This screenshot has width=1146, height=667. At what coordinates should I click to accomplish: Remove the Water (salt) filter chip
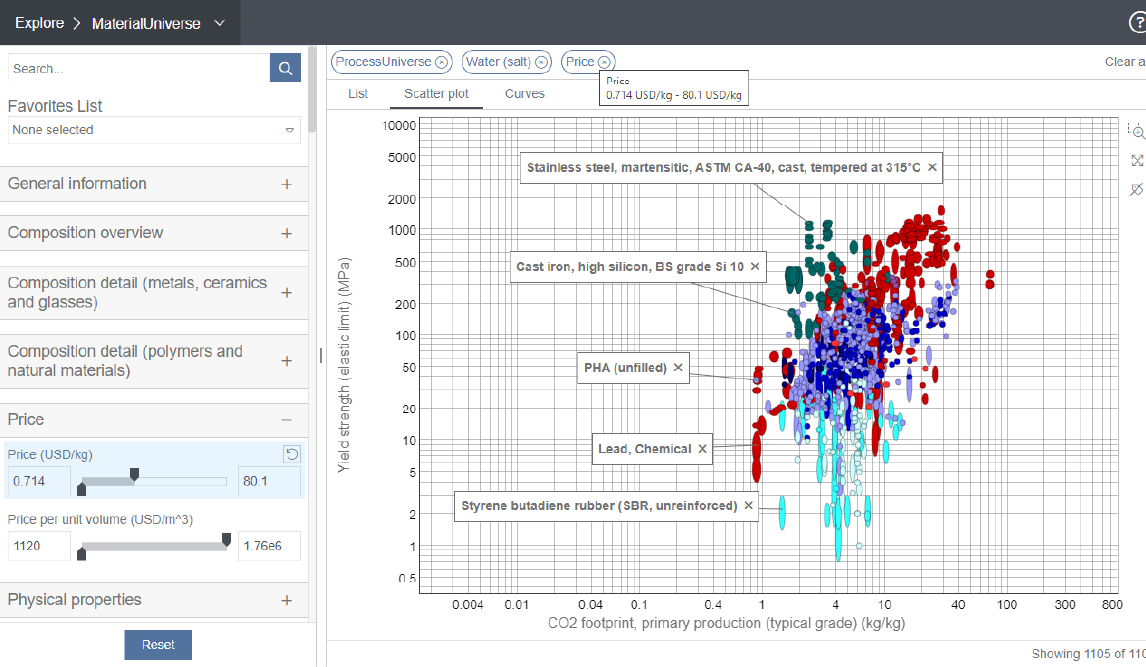point(541,63)
